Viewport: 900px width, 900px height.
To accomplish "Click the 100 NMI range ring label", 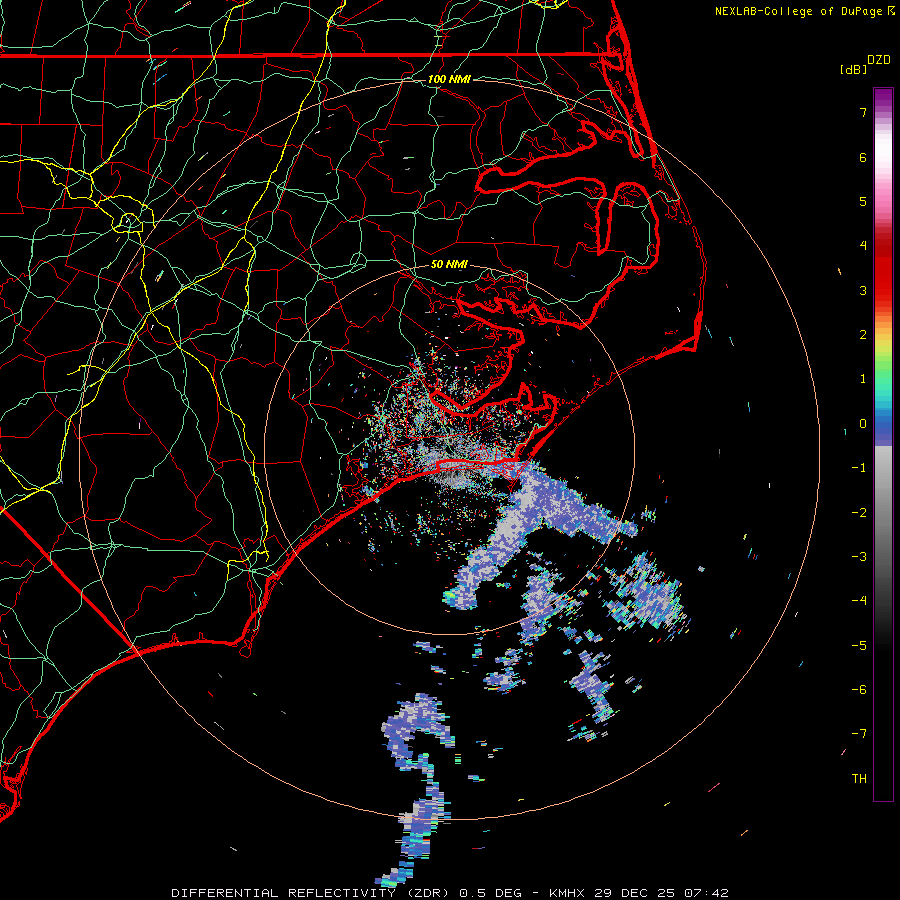I will 449,79.
